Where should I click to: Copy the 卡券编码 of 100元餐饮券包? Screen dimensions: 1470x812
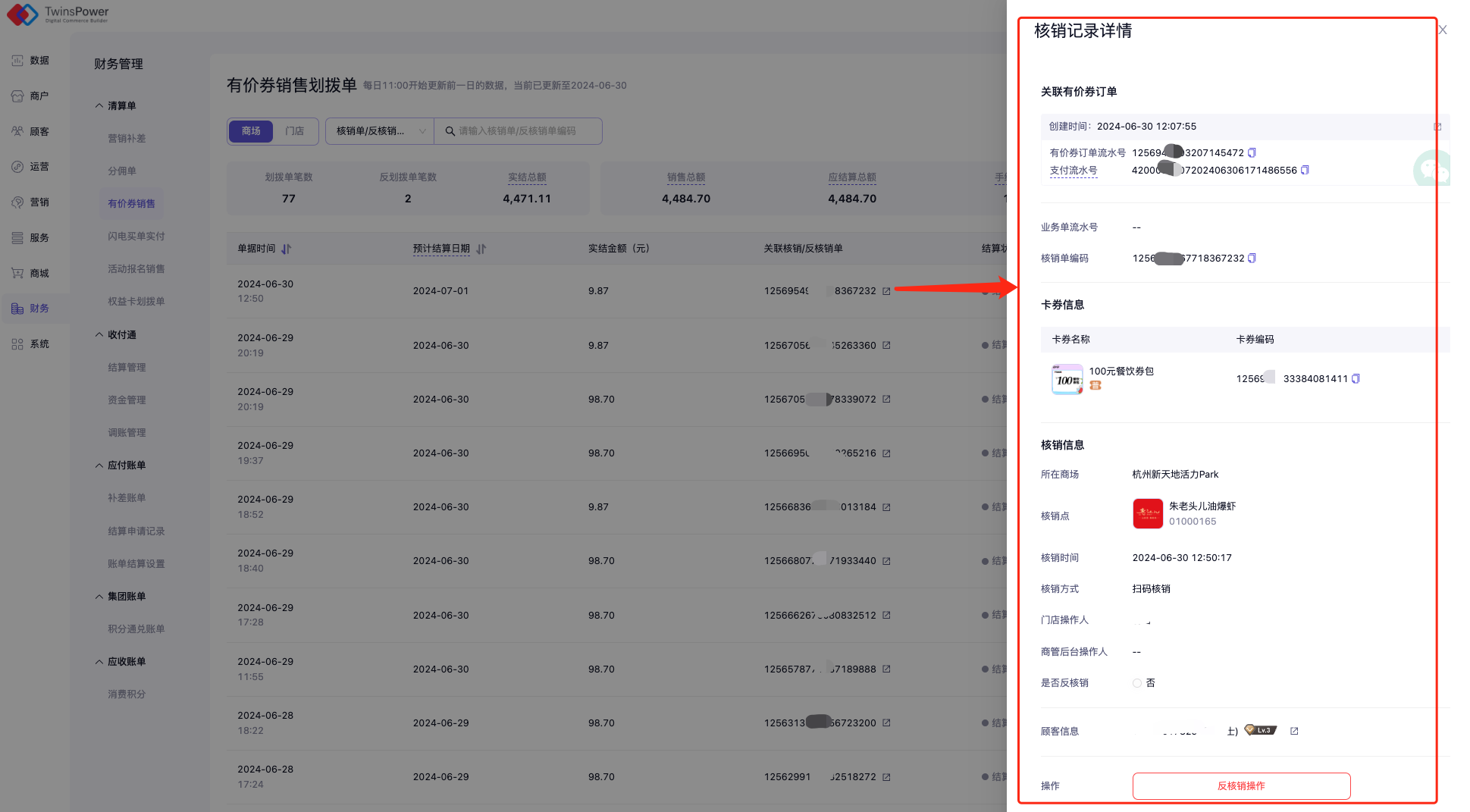point(1356,379)
